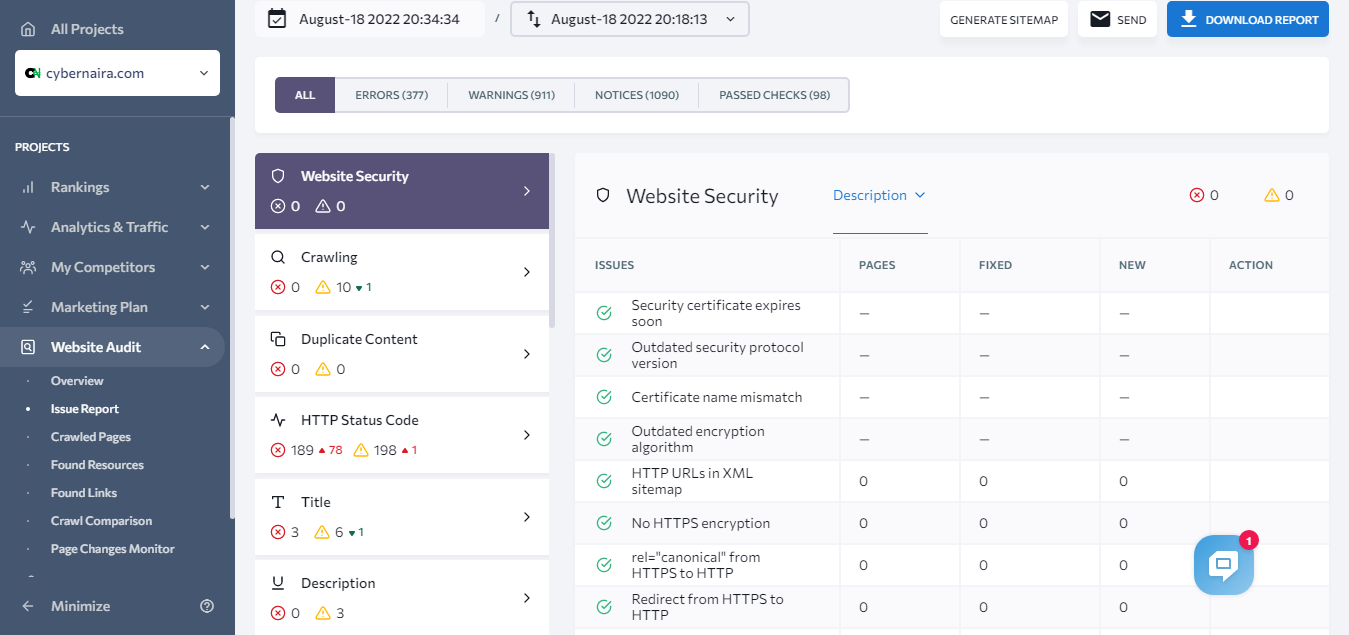Click the help question mark icon
This screenshot has width=1349, height=635.
click(207, 606)
